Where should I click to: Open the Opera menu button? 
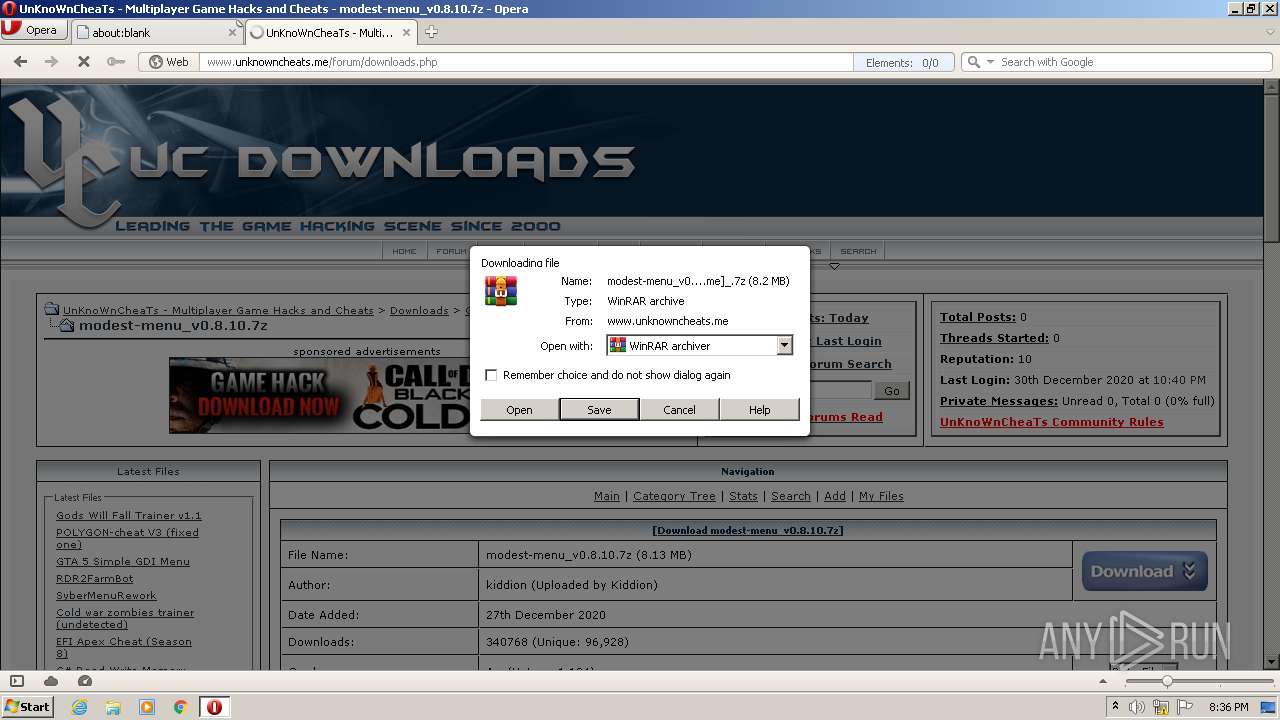pos(35,30)
